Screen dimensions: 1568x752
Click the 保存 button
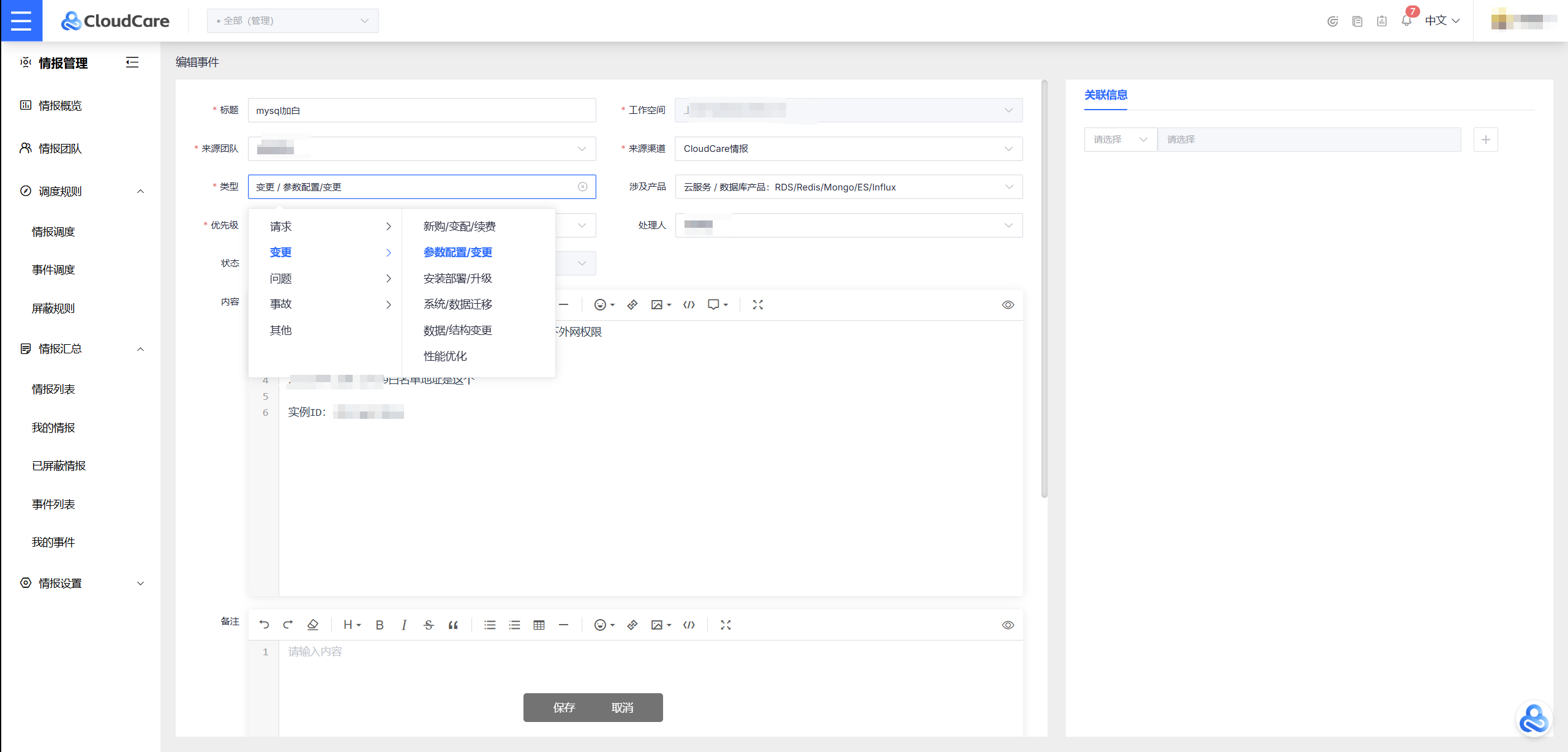(x=564, y=708)
